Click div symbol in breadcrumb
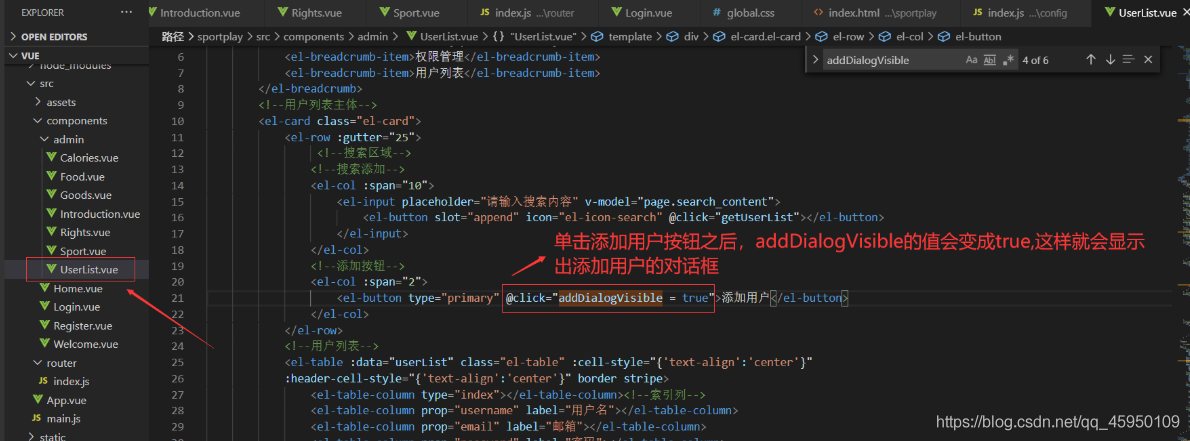The height and width of the screenshot is (441, 1190). (682, 36)
